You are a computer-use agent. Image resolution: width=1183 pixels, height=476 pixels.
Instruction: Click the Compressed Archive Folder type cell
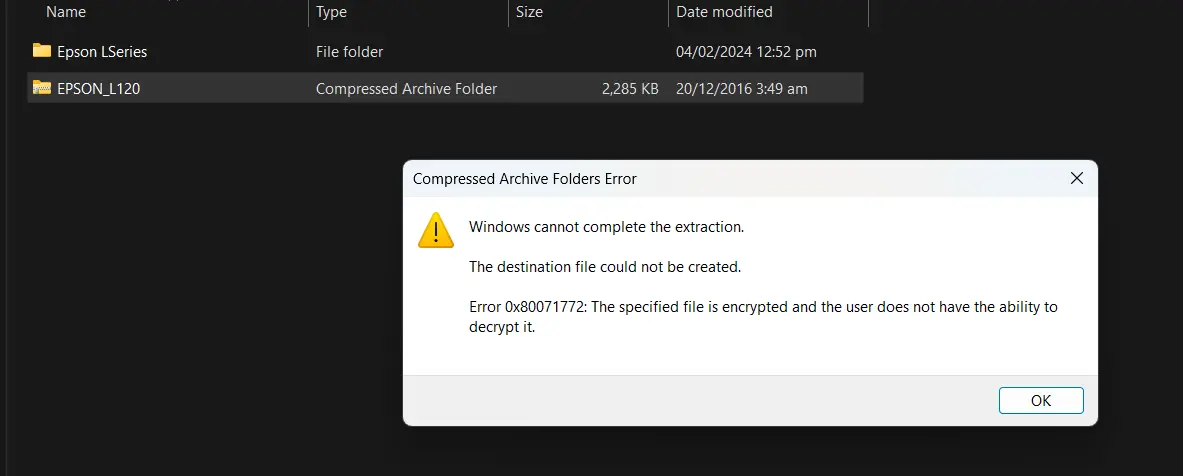(407, 89)
